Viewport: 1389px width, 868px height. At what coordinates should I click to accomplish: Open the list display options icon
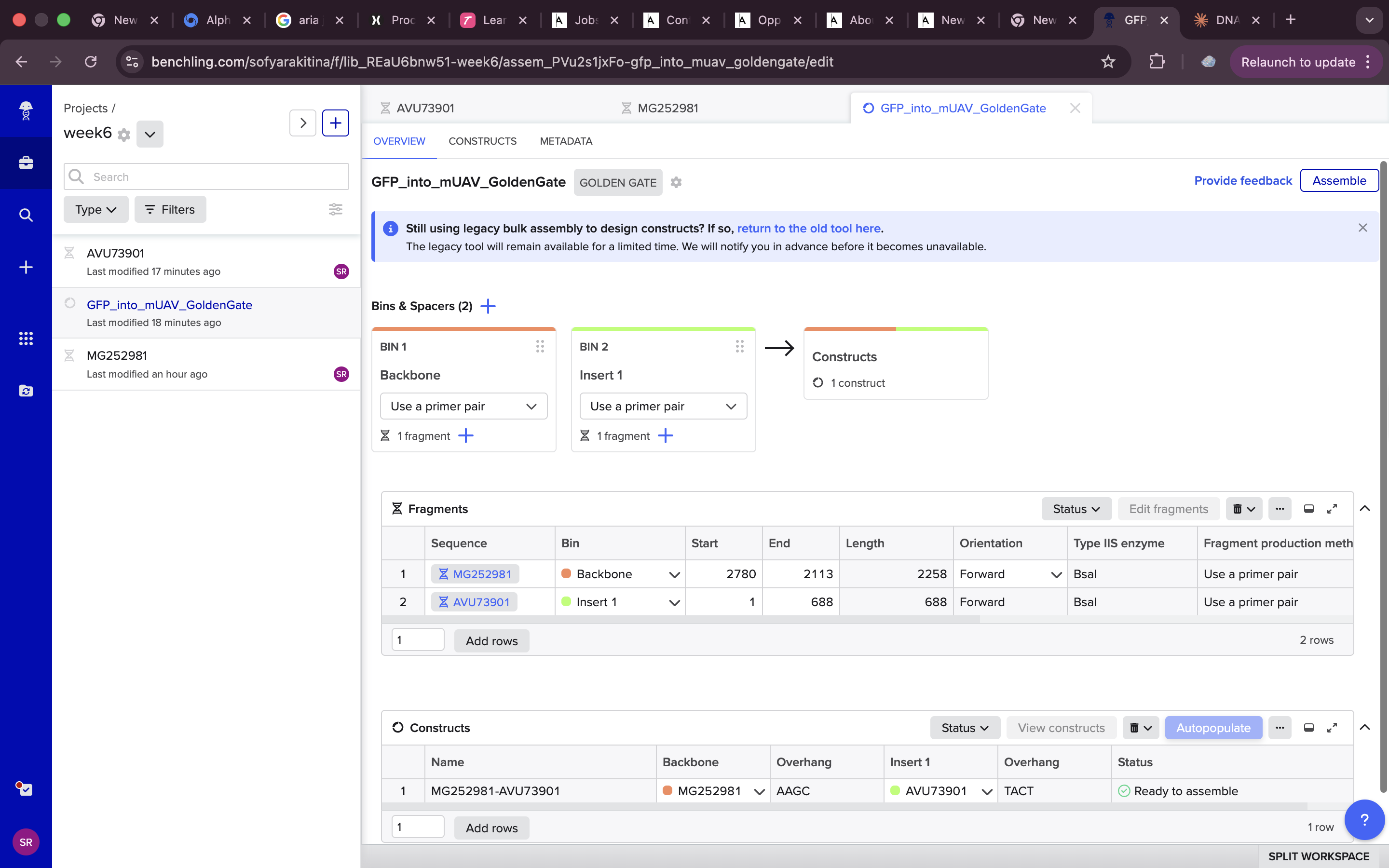(336, 210)
